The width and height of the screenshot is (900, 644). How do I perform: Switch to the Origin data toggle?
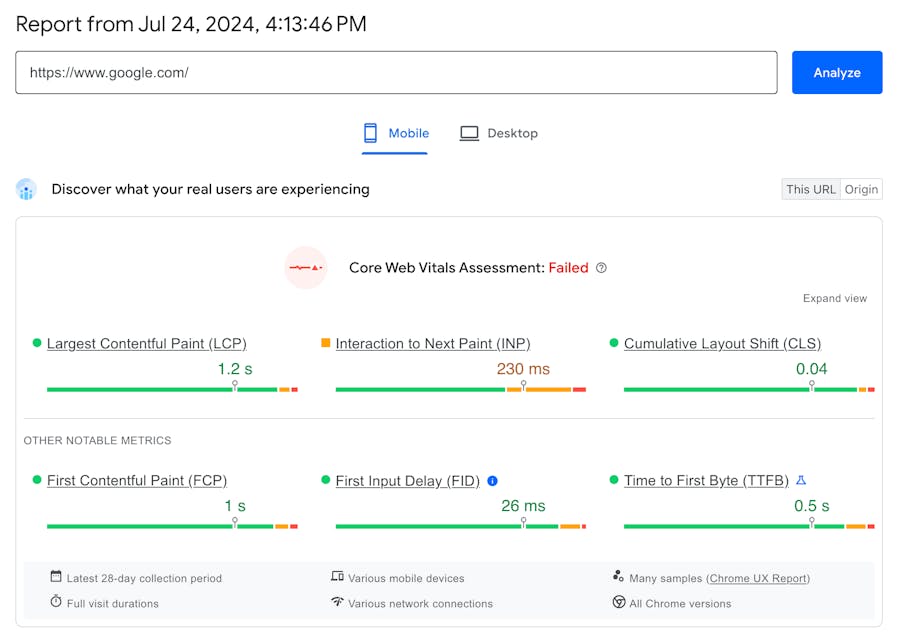coord(861,189)
